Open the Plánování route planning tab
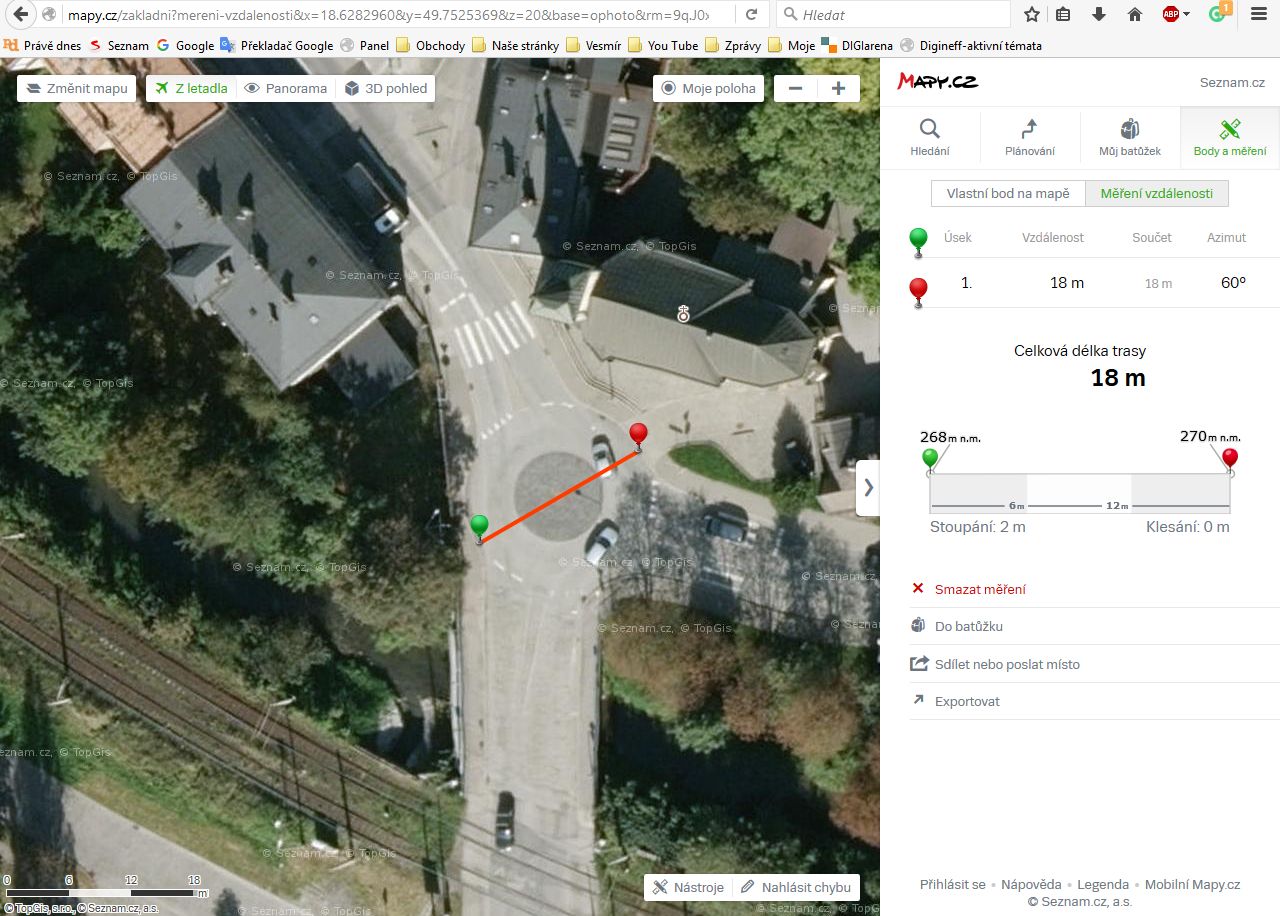Viewport: 1280px width, 916px height. pyautogui.click(x=1030, y=137)
